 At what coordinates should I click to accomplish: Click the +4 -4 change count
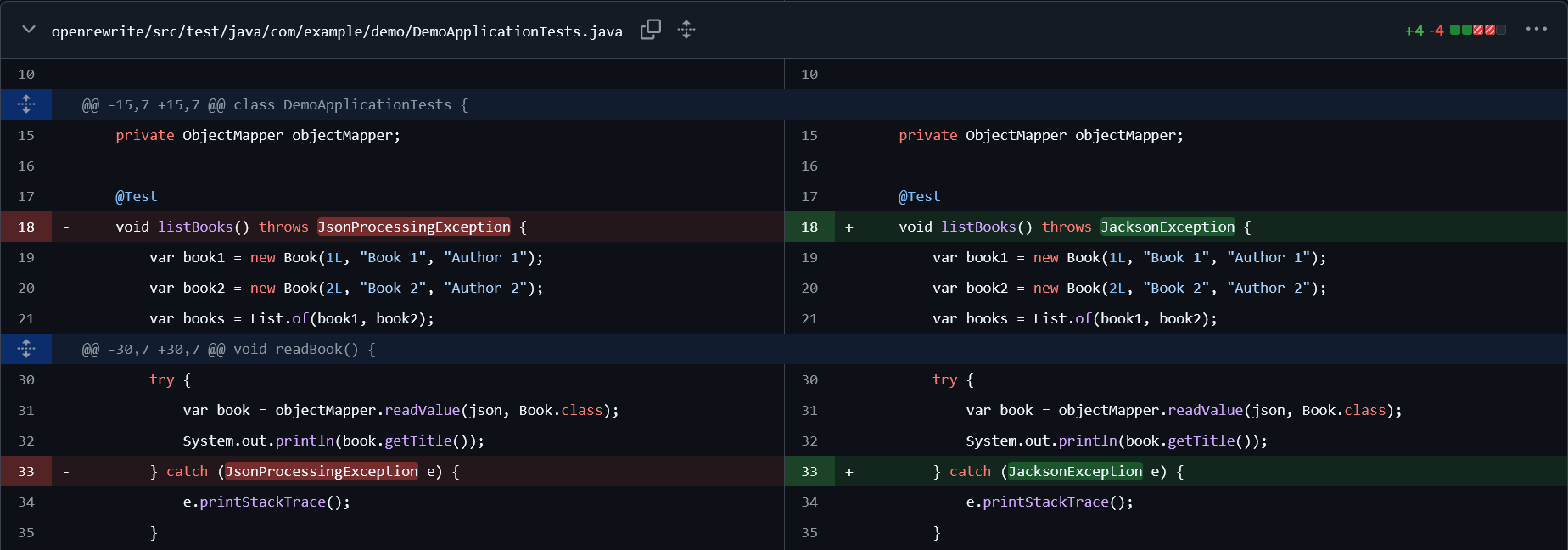1424,31
